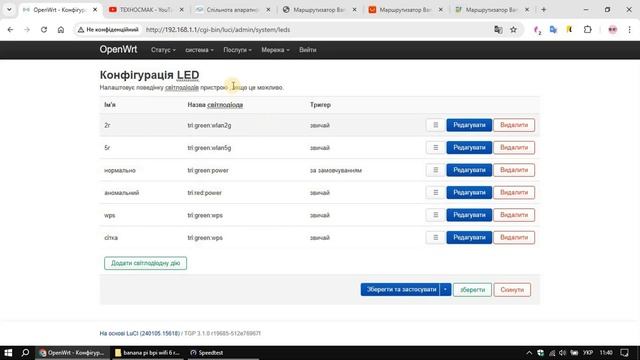Image resolution: width=640 pixels, height=360 pixels.
Task: Edit the wps LED entry
Action: coord(469,215)
